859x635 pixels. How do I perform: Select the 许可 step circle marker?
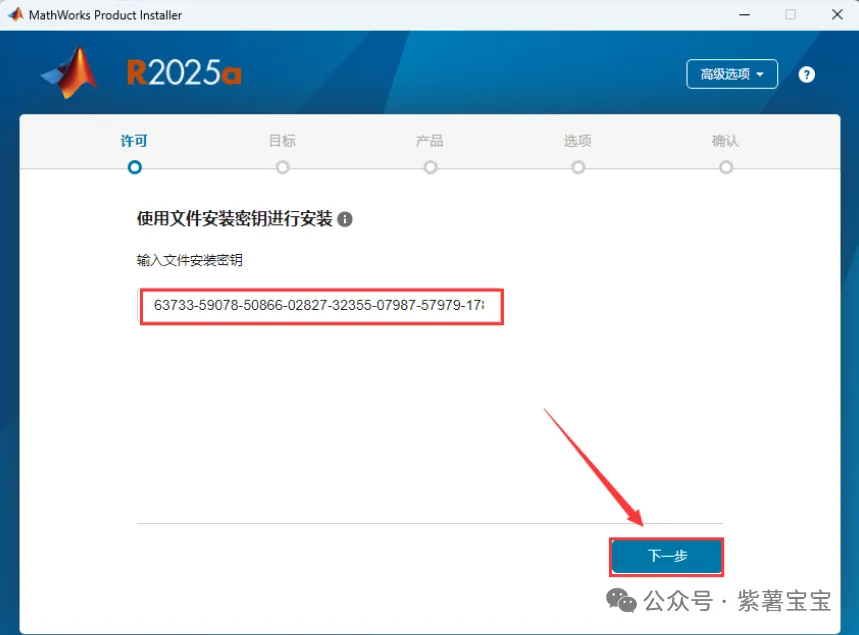135,167
